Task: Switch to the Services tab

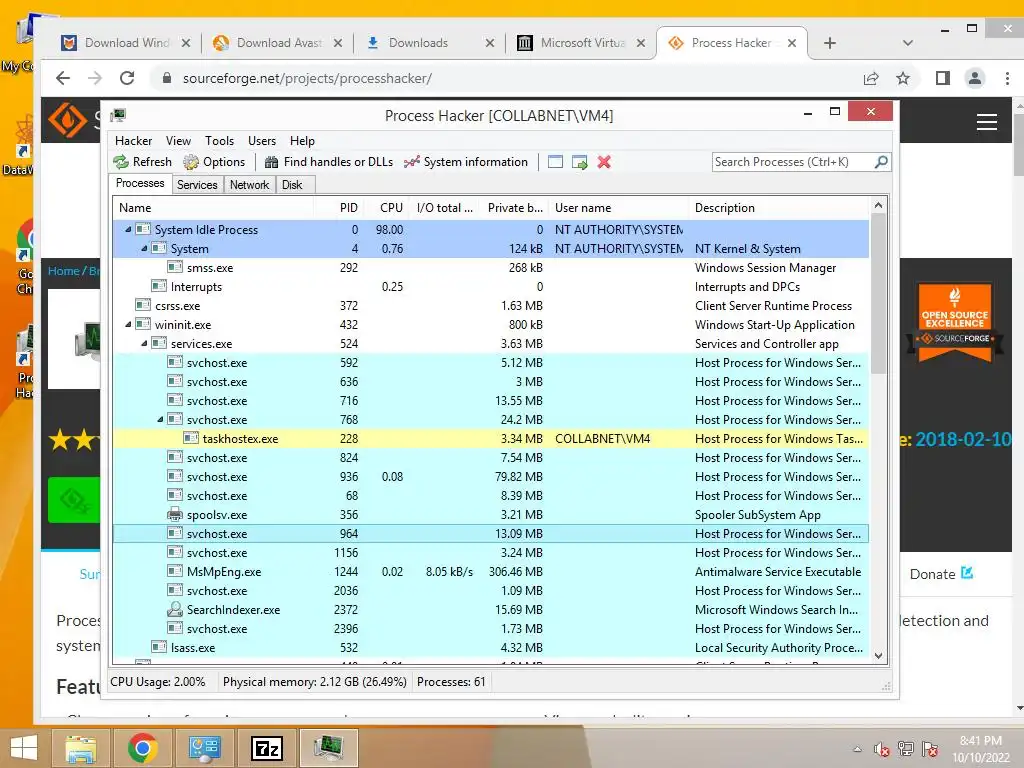Action: coord(197,185)
